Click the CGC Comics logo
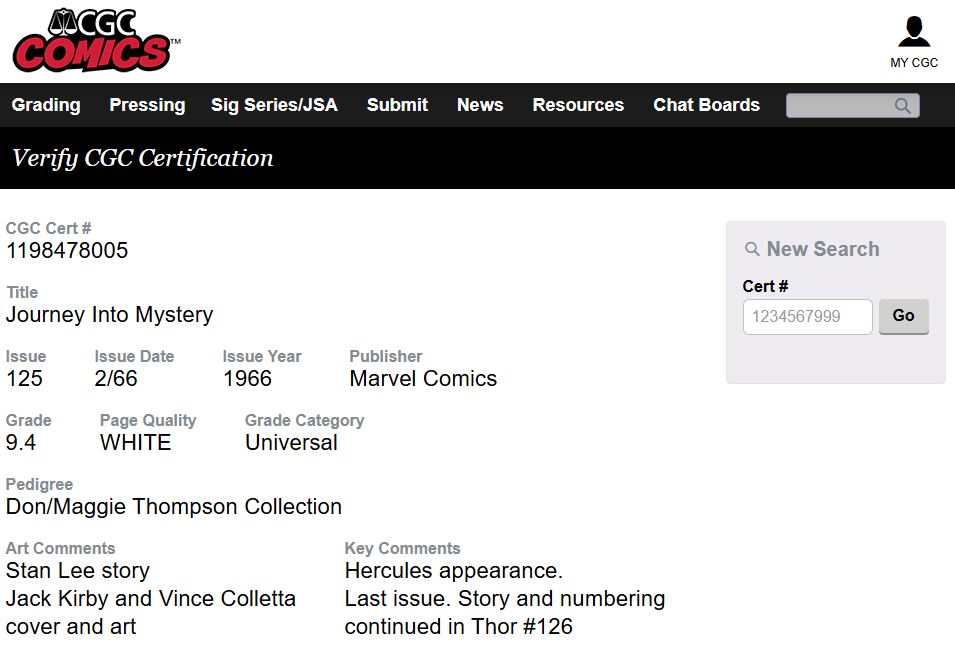Screen dimensions: 955x650 (96, 40)
